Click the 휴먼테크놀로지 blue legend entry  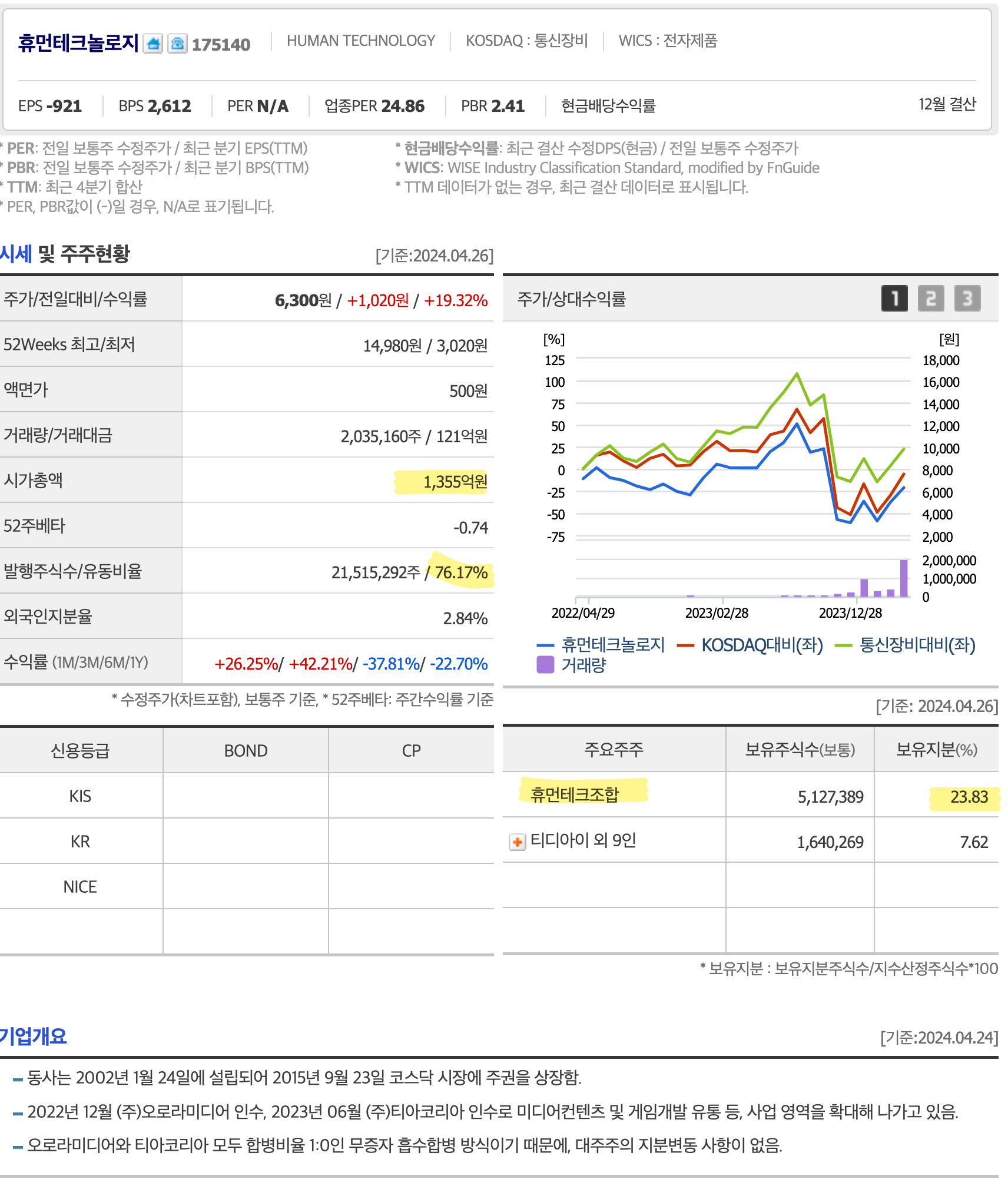pyautogui.click(x=601, y=645)
